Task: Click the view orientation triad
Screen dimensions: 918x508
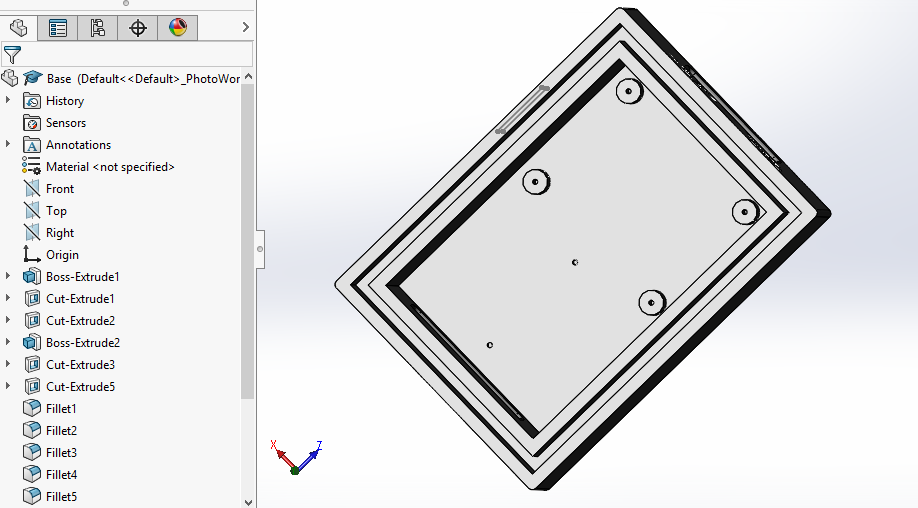Action: point(297,458)
